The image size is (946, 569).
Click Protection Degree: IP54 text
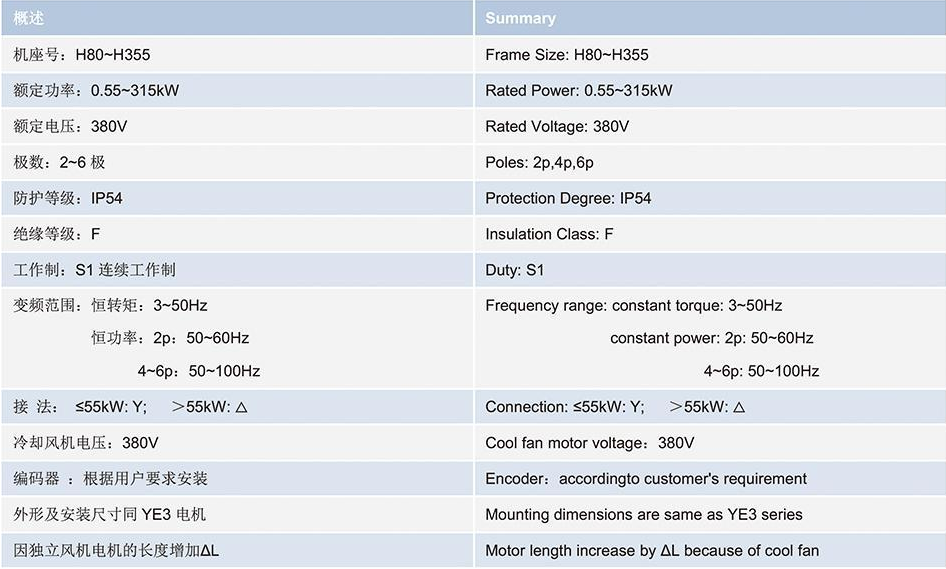point(568,199)
